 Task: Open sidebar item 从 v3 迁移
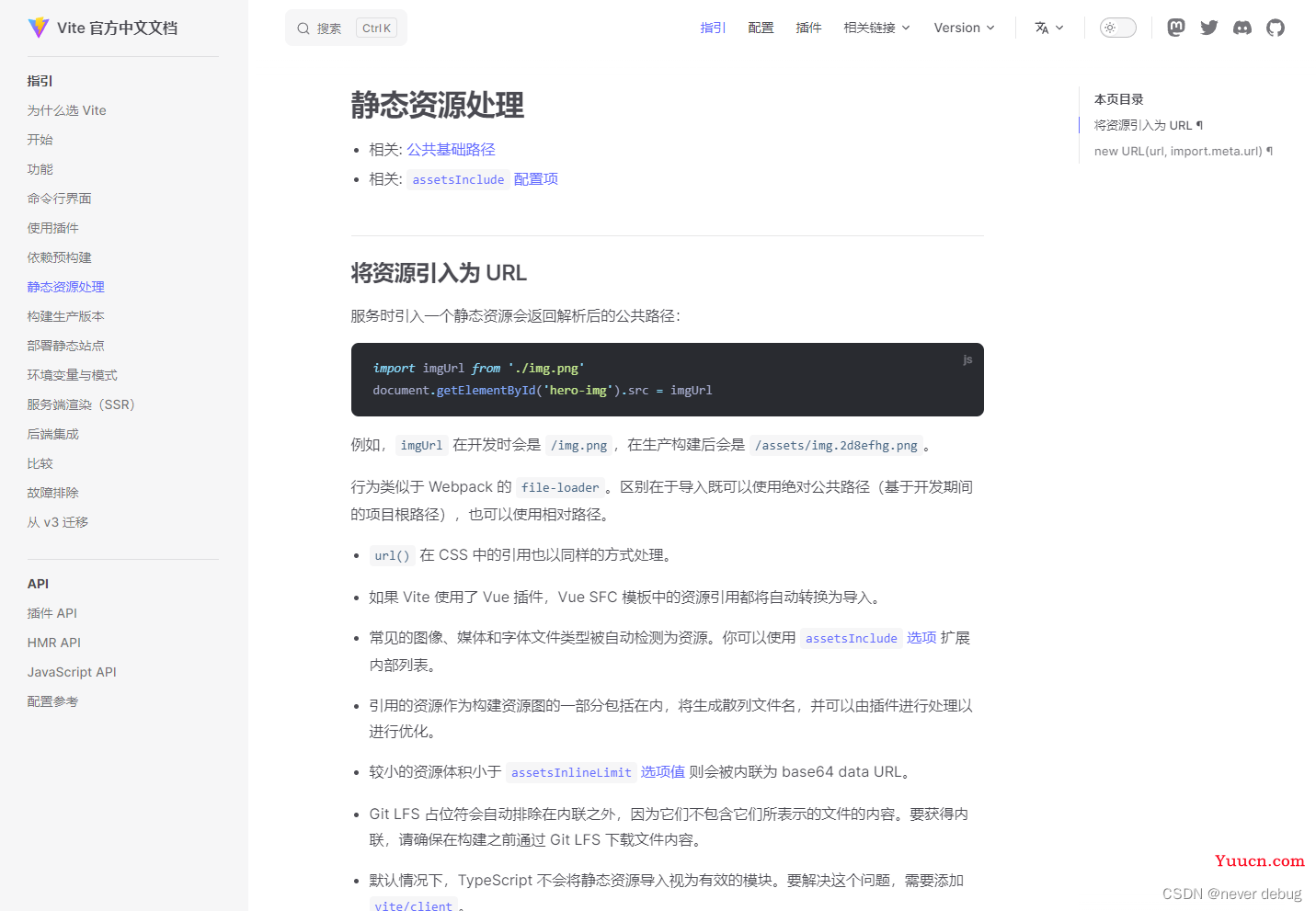pos(58,522)
